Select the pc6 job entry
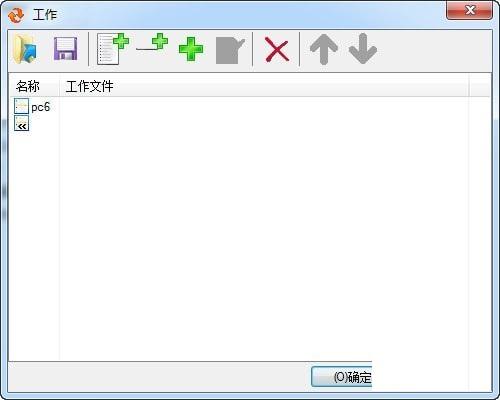This screenshot has width=500, height=400. pos(41,107)
